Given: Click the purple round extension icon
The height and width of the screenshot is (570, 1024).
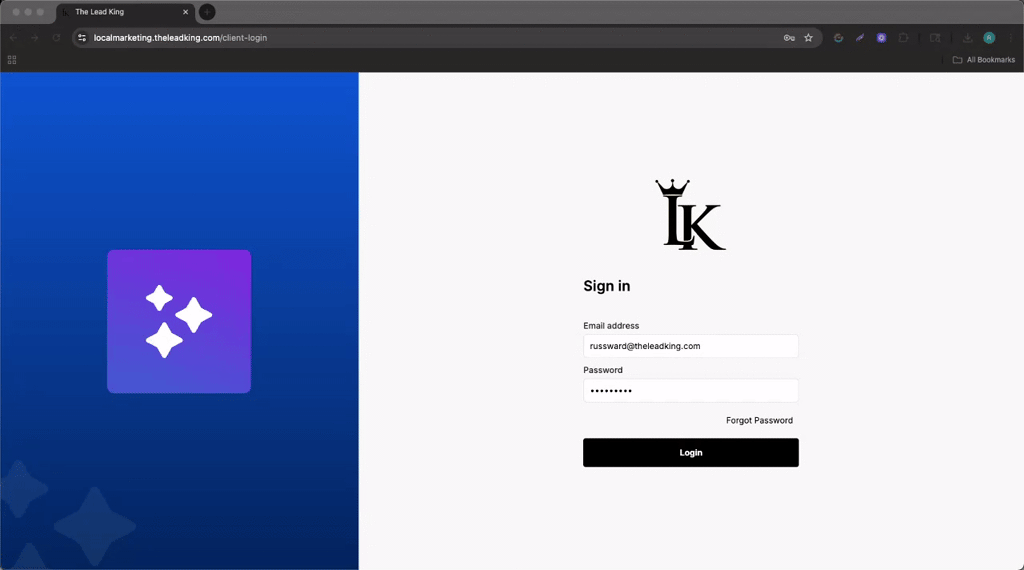Looking at the screenshot, I should (x=881, y=38).
